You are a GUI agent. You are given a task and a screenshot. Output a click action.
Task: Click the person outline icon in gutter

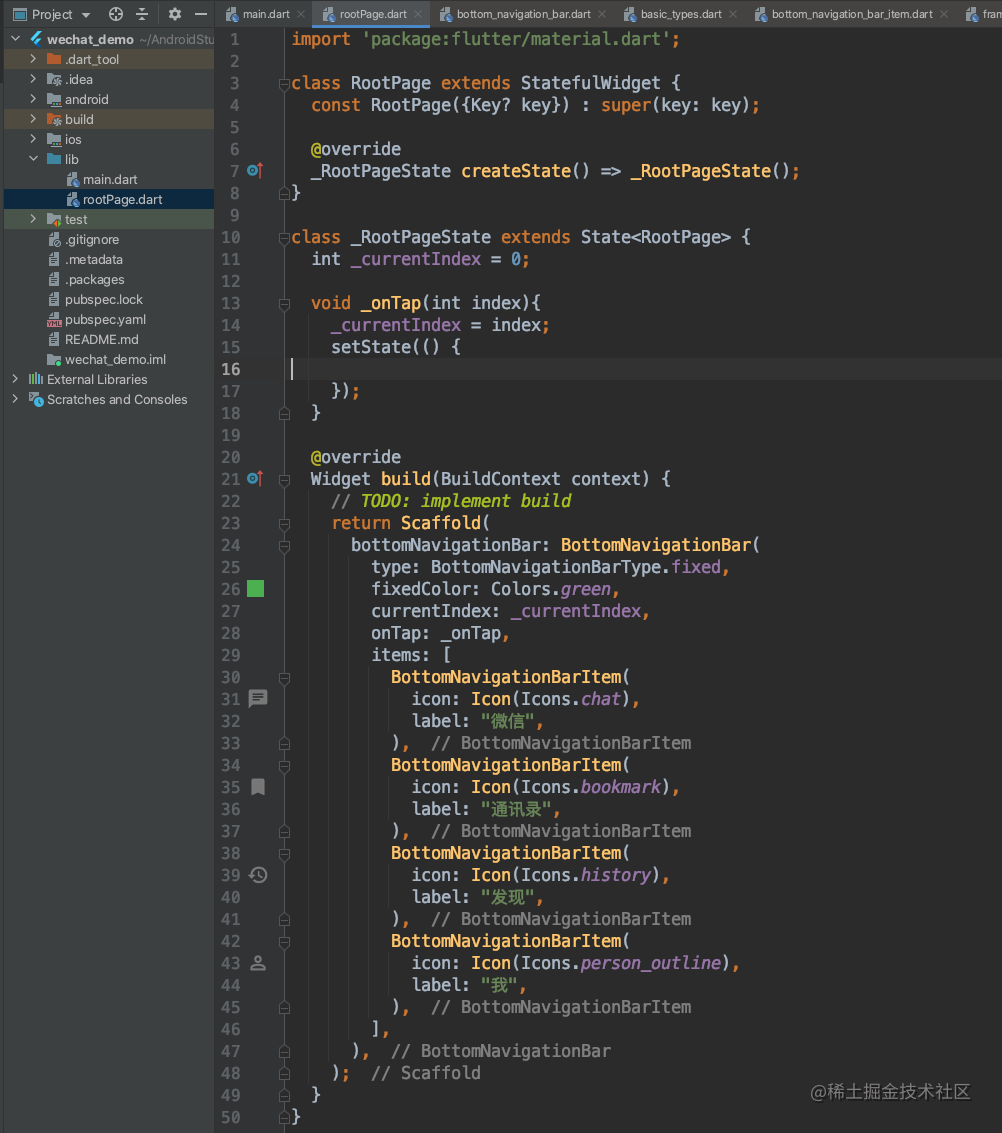(258, 963)
